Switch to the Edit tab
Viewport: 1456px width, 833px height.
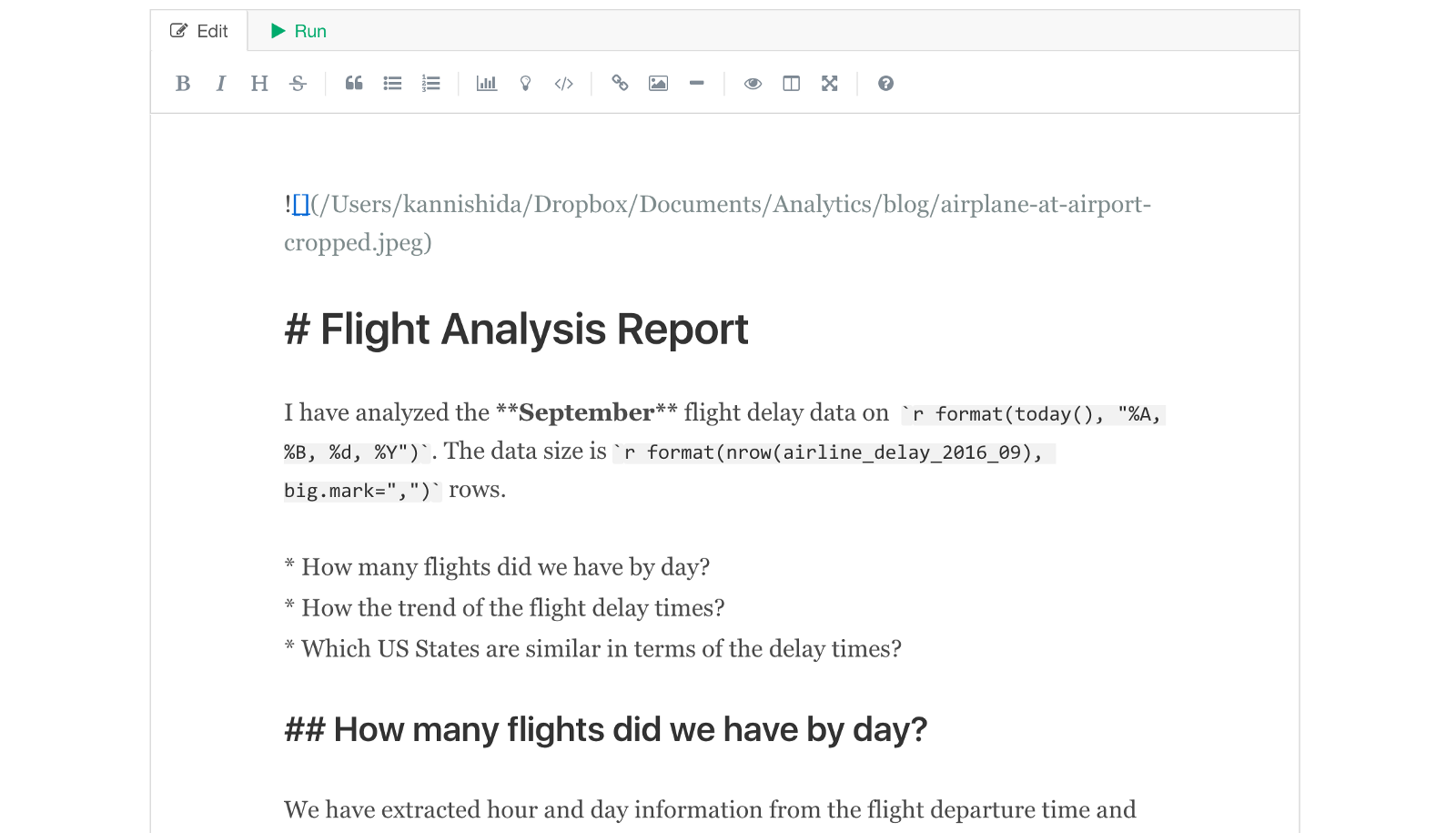pyautogui.click(x=199, y=31)
